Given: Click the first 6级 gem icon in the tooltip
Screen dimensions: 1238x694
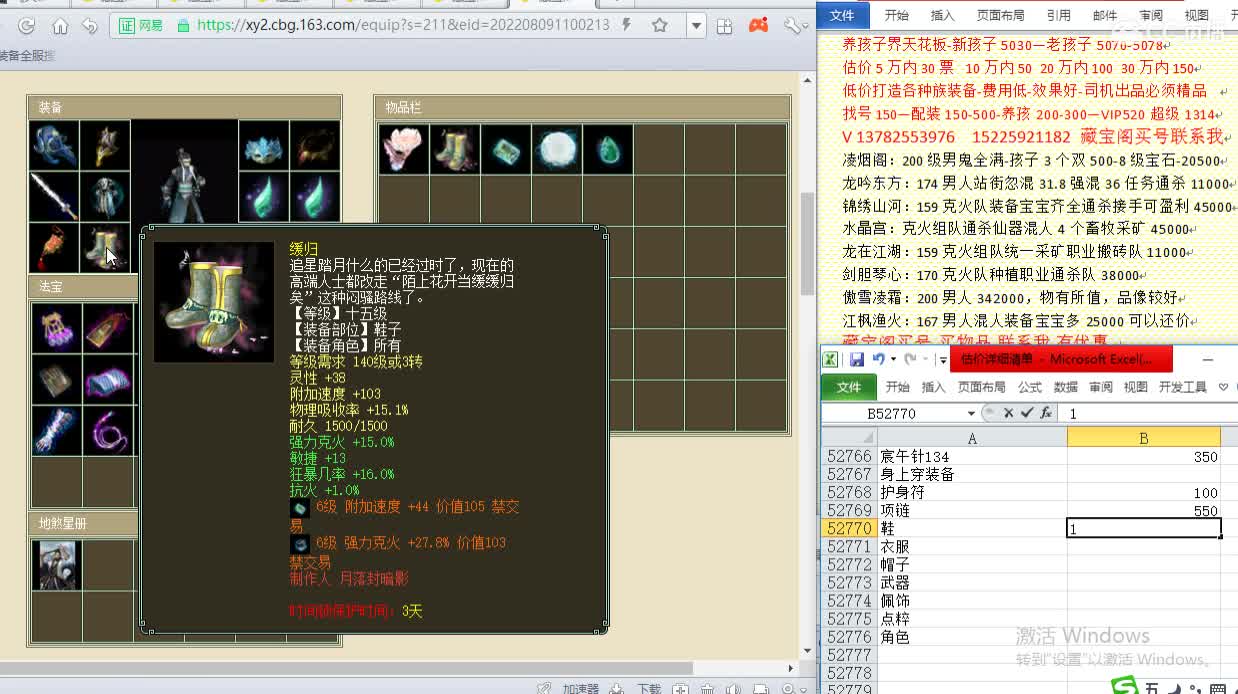Looking at the screenshot, I should (299, 508).
